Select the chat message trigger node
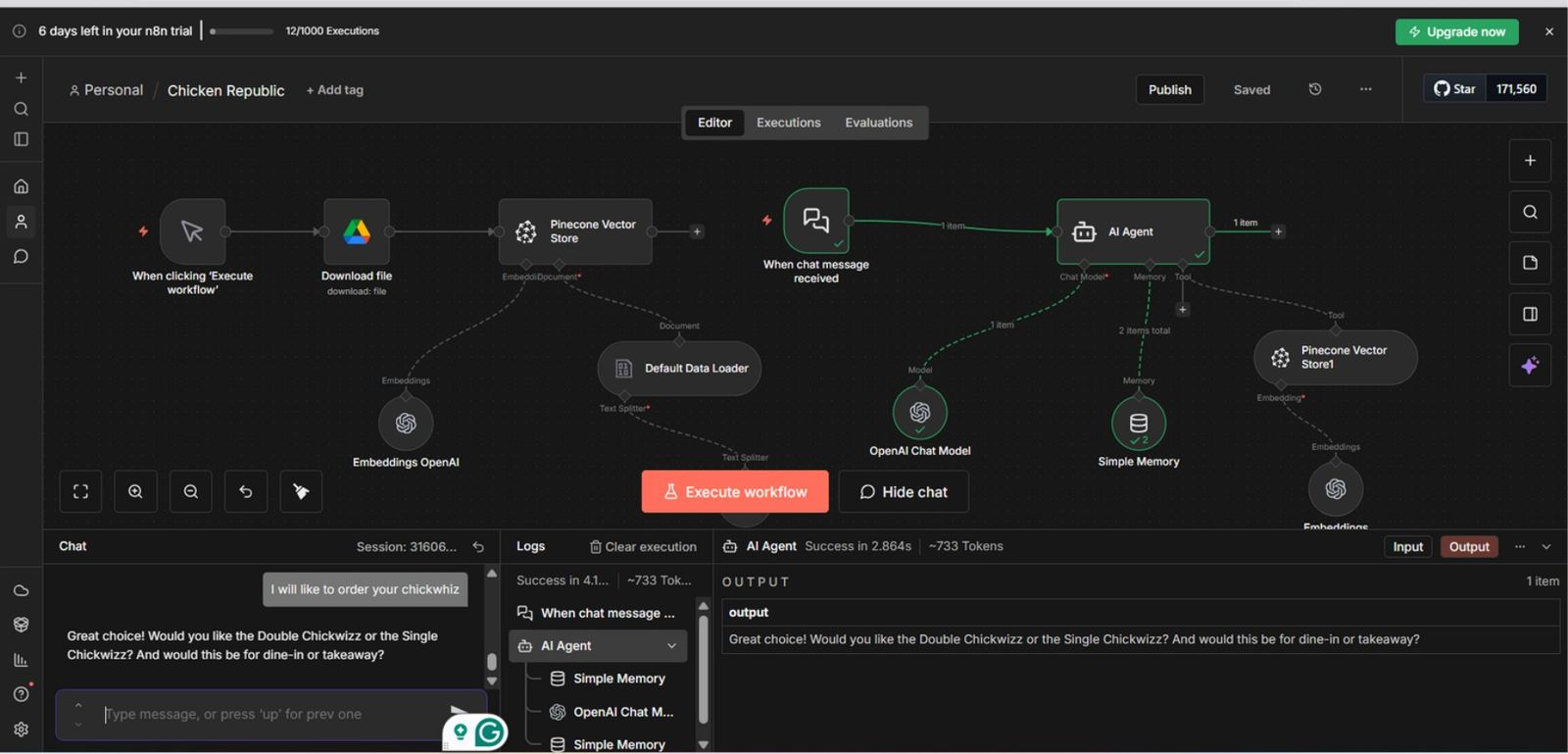 (x=816, y=221)
